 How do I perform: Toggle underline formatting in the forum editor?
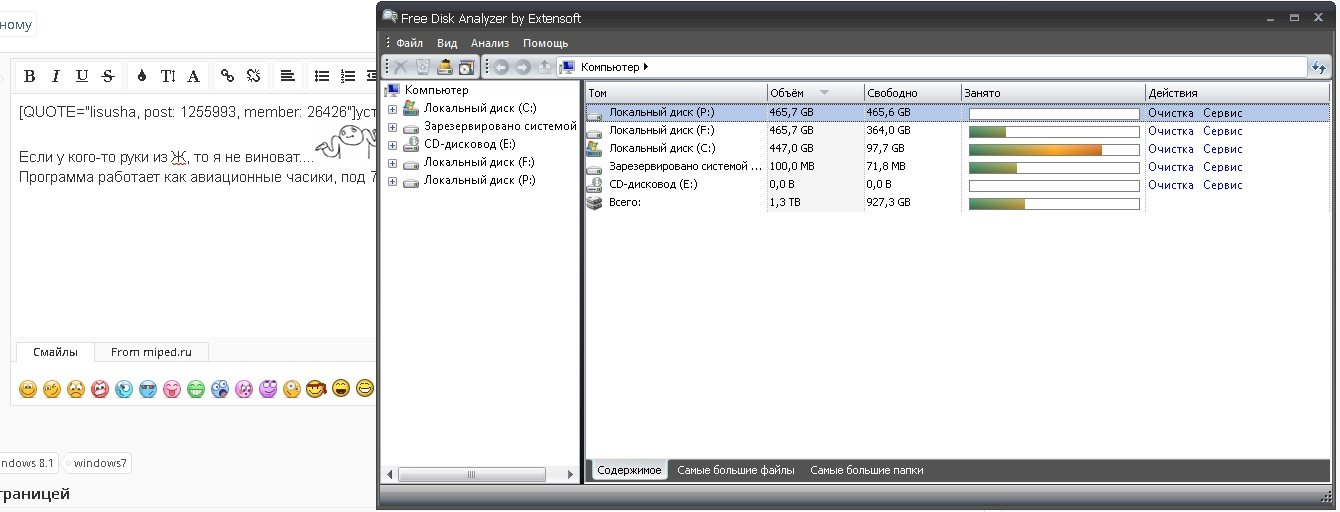(82, 76)
